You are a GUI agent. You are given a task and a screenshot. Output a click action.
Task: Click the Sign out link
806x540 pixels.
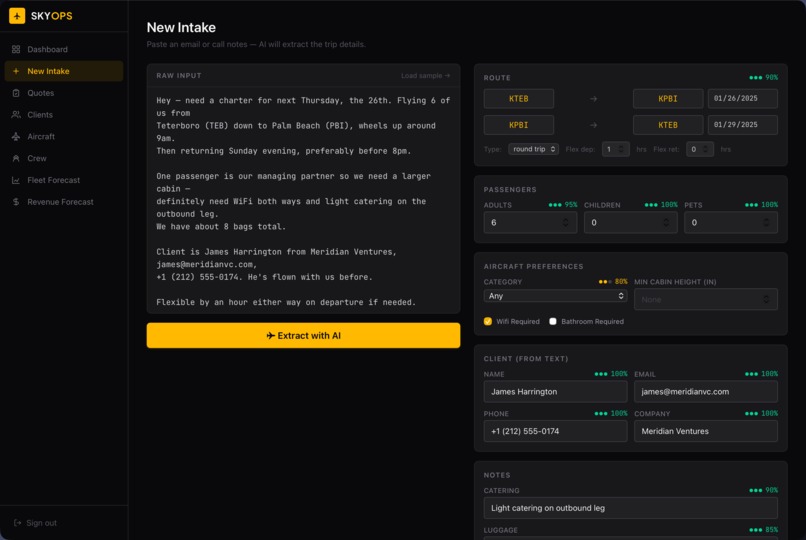[35, 523]
